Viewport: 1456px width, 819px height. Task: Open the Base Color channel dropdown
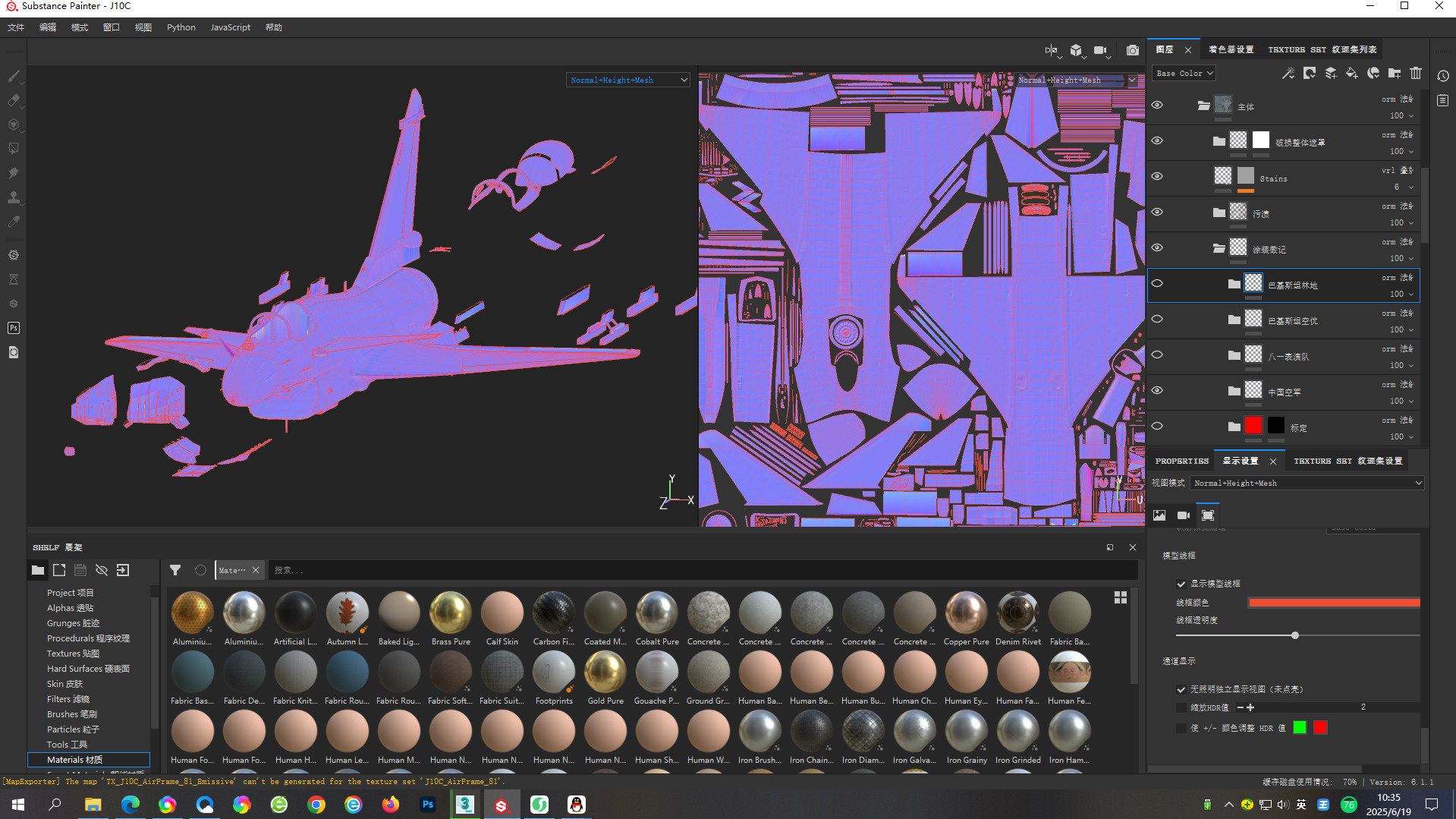pyautogui.click(x=1184, y=73)
